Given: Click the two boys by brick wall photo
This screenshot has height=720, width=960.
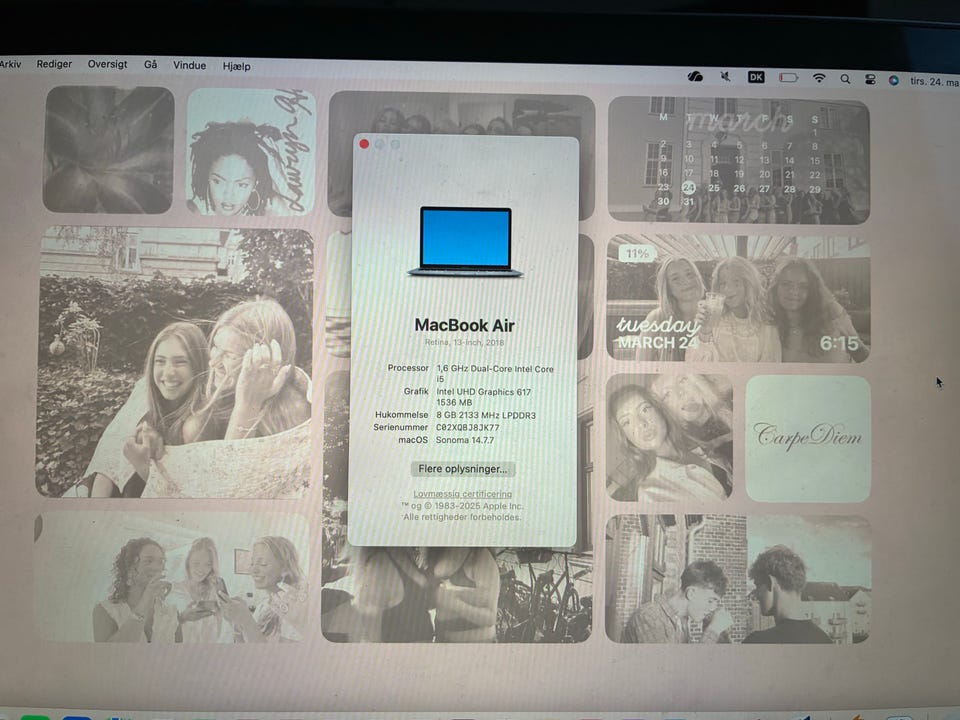Looking at the screenshot, I should [x=738, y=579].
